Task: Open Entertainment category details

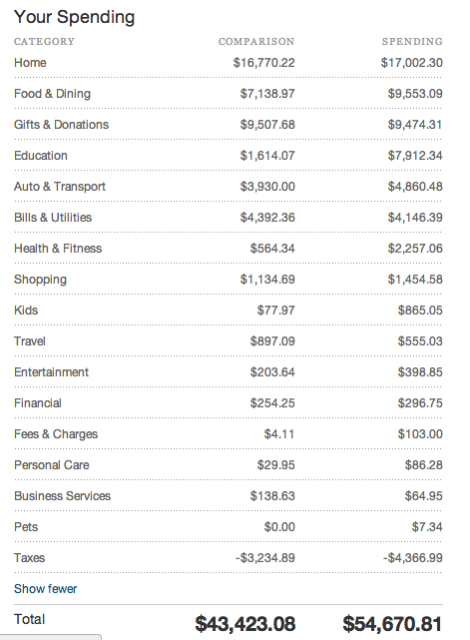Action: click(51, 372)
